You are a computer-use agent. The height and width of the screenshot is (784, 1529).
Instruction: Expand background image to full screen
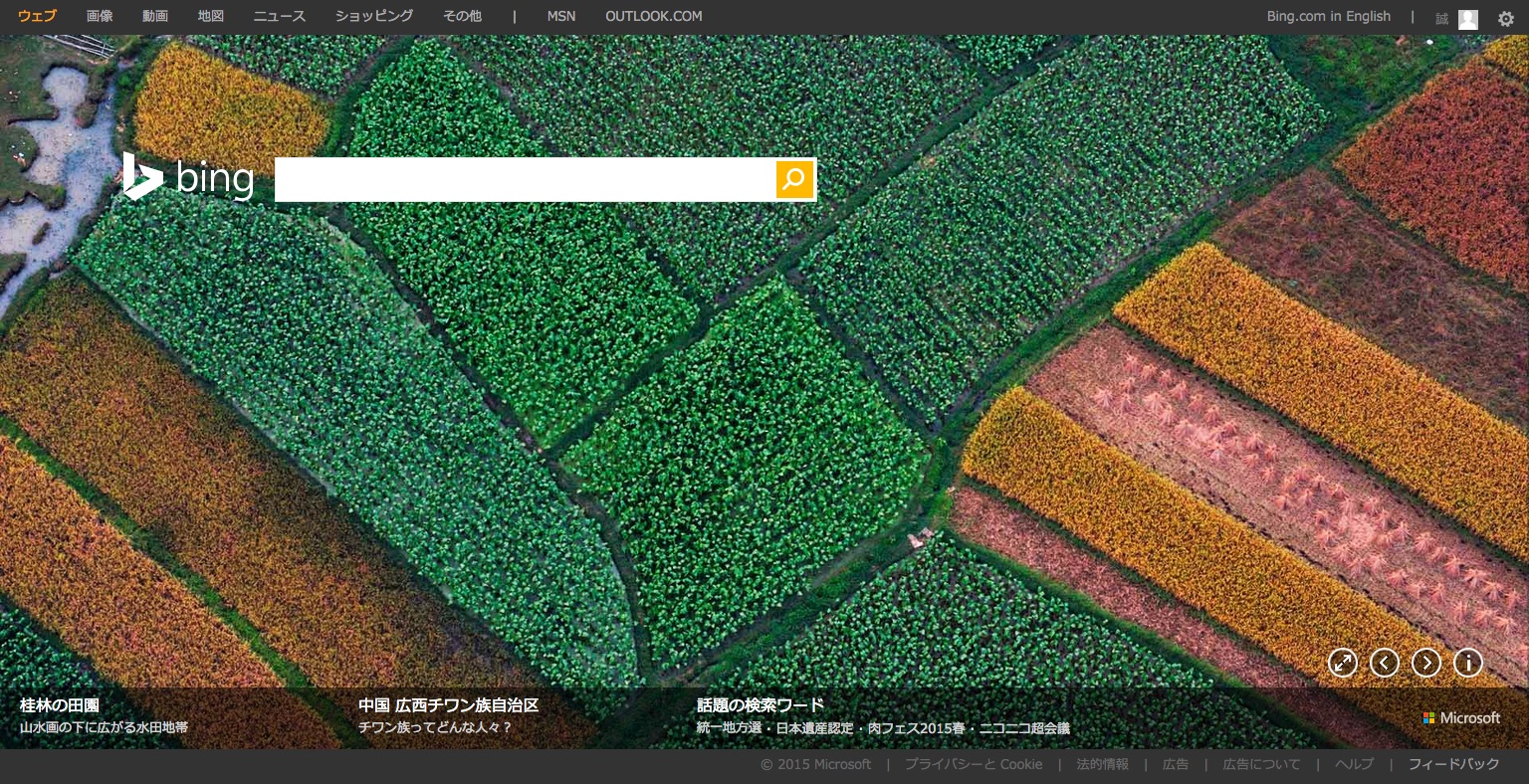pyautogui.click(x=1343, y=663)
